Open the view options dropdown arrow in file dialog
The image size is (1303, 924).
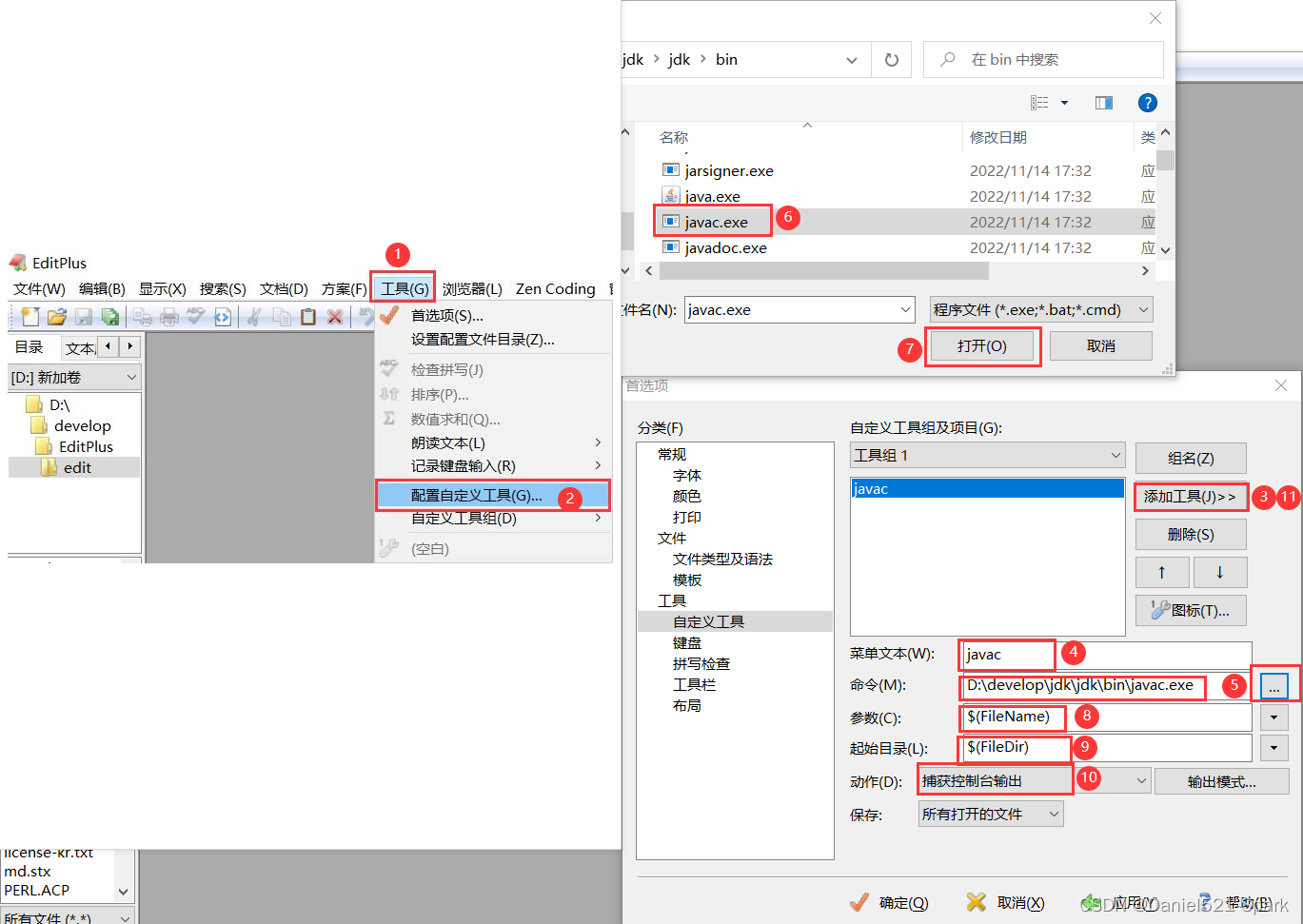click(1064, 103)
